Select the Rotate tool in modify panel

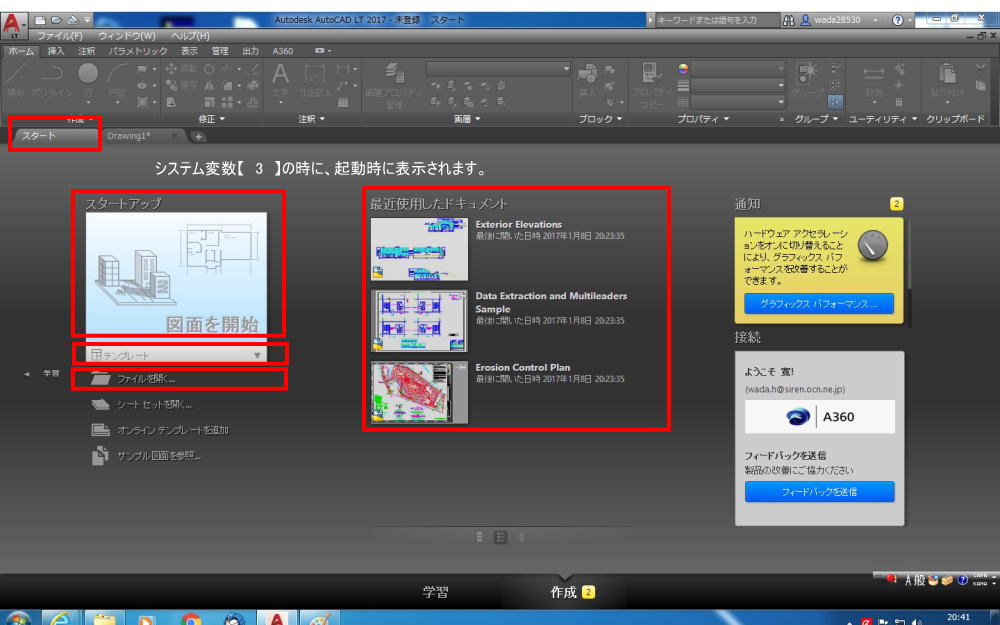point(209,68)
